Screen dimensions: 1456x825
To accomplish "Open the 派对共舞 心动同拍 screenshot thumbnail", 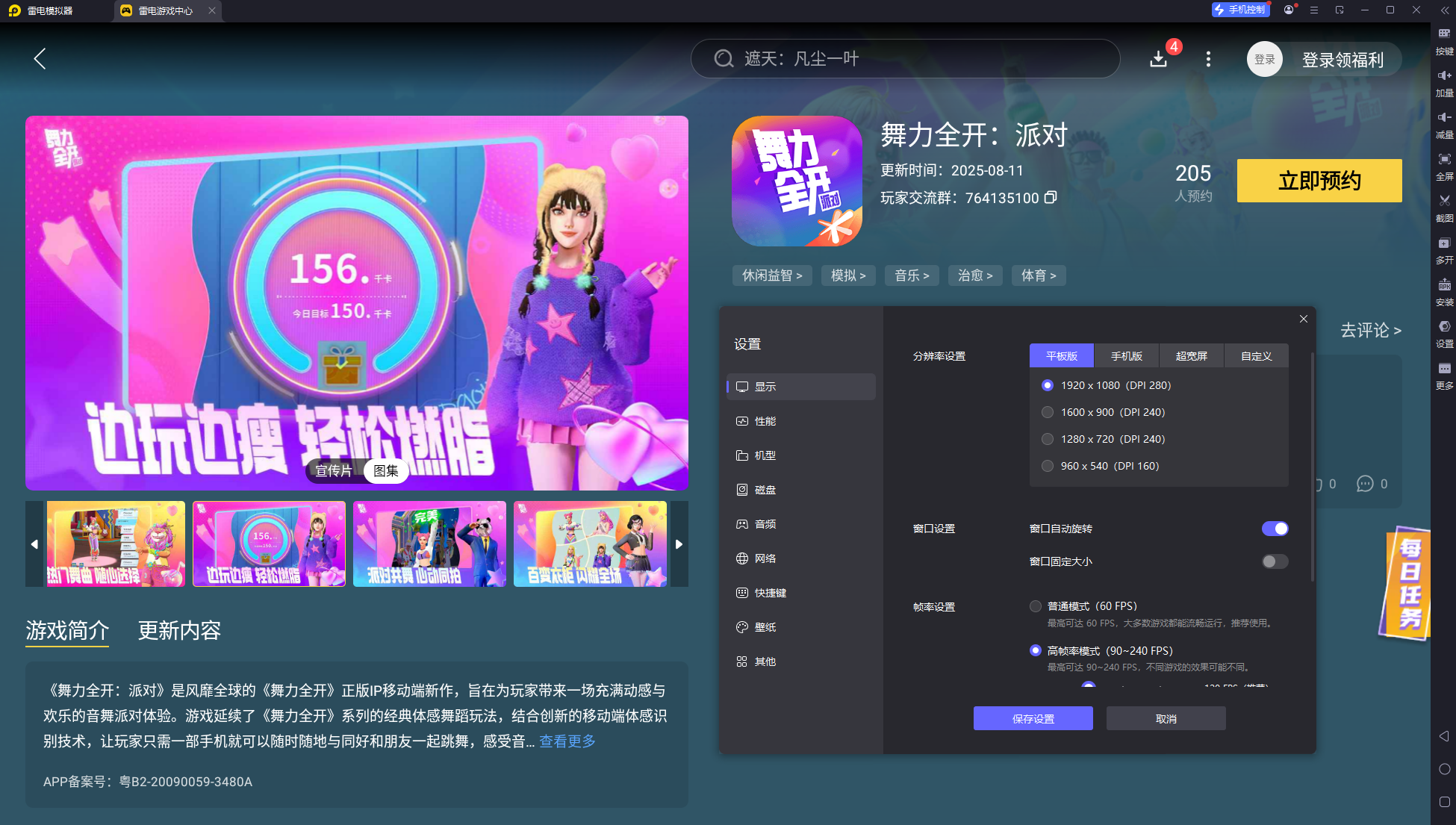I will [429, 544].
